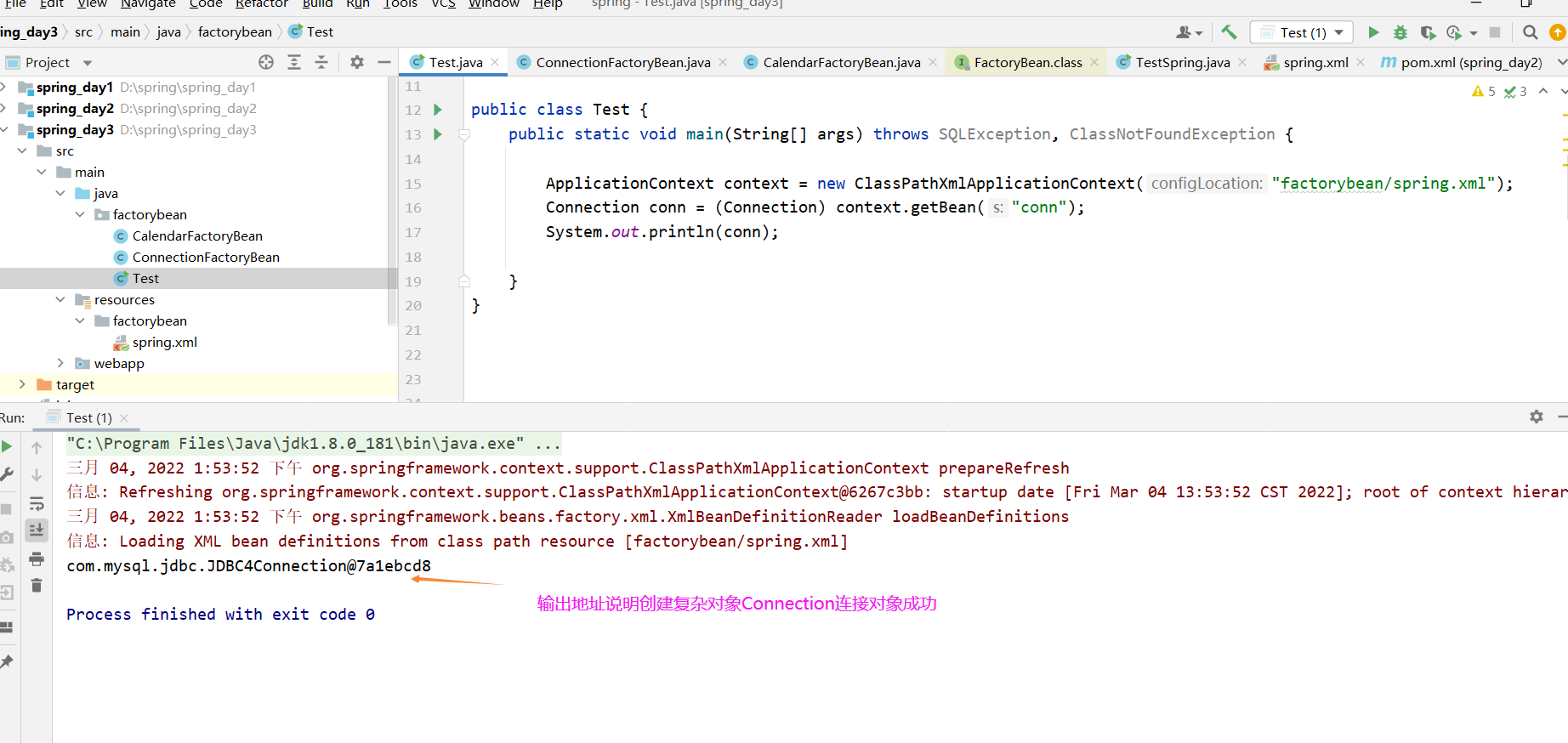
Task: Start debugging with the bug icon
Action: 1400,32
